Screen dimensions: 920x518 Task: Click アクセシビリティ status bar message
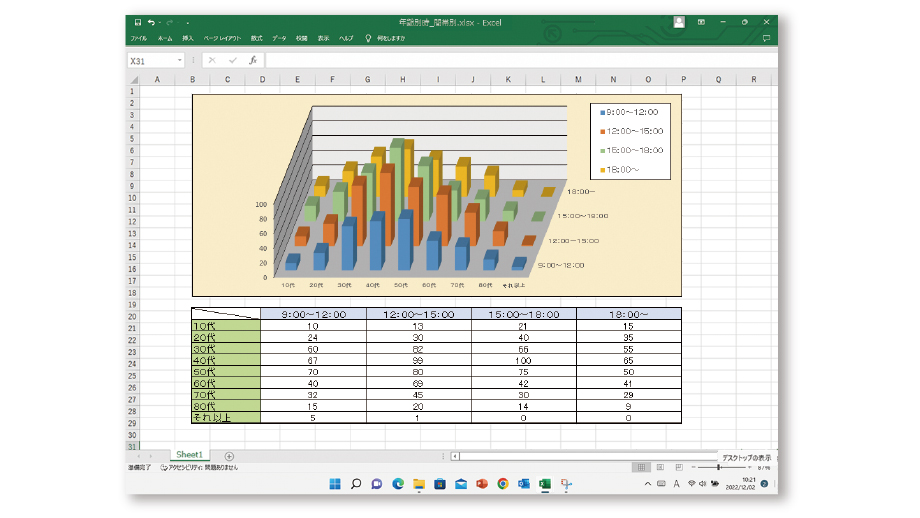click(199, 468)
